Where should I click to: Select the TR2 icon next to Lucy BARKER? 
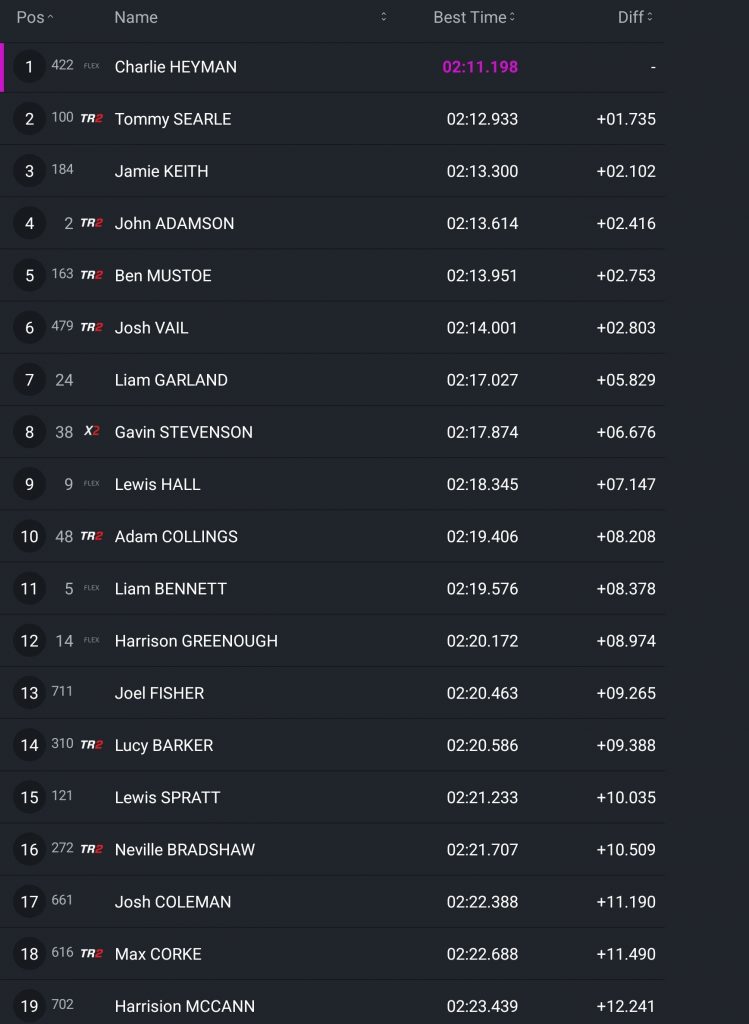(91, 745)
